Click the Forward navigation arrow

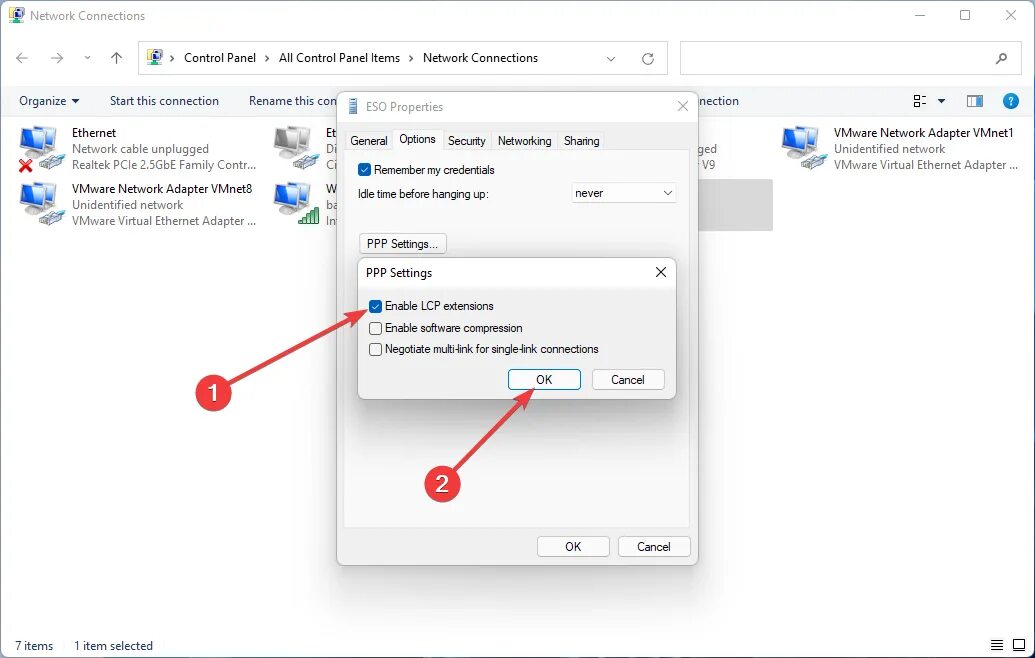click(x=57, y=58)
